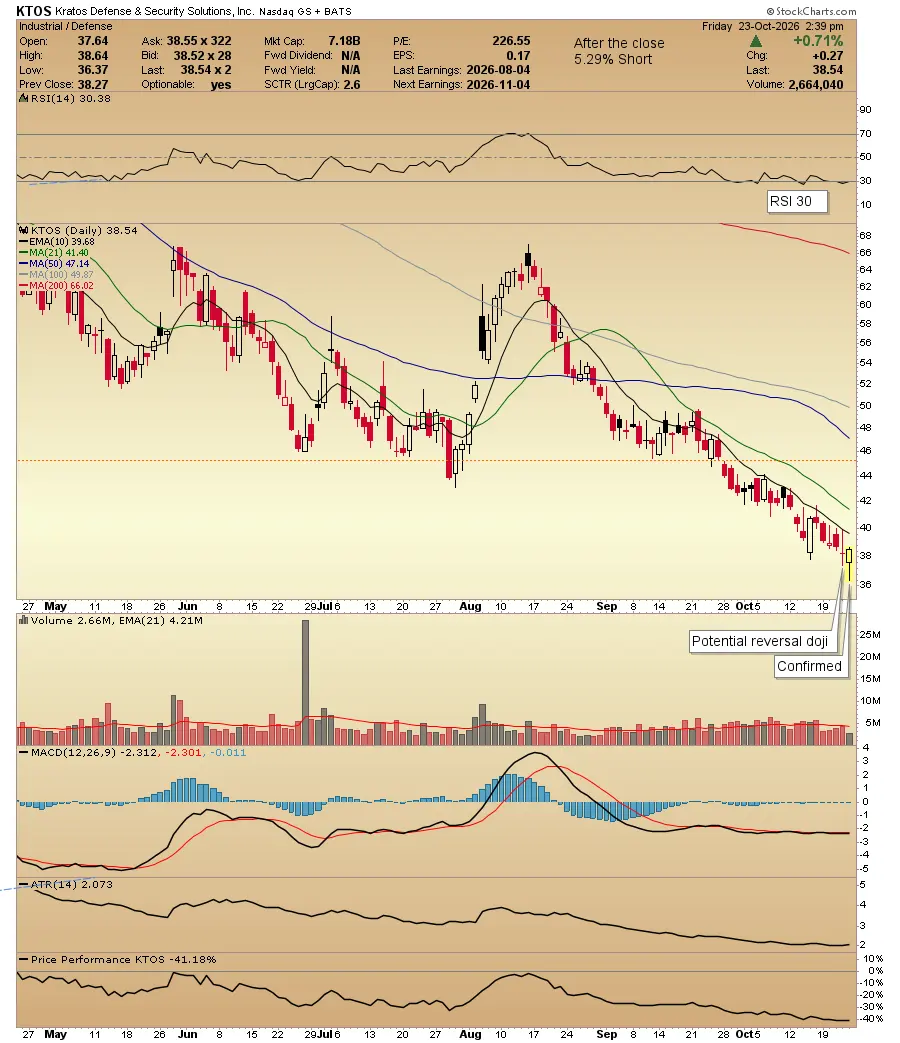Select the +0.71% percent change
900x1043 pixels.
pyautogui.click(x=818, y=41)
